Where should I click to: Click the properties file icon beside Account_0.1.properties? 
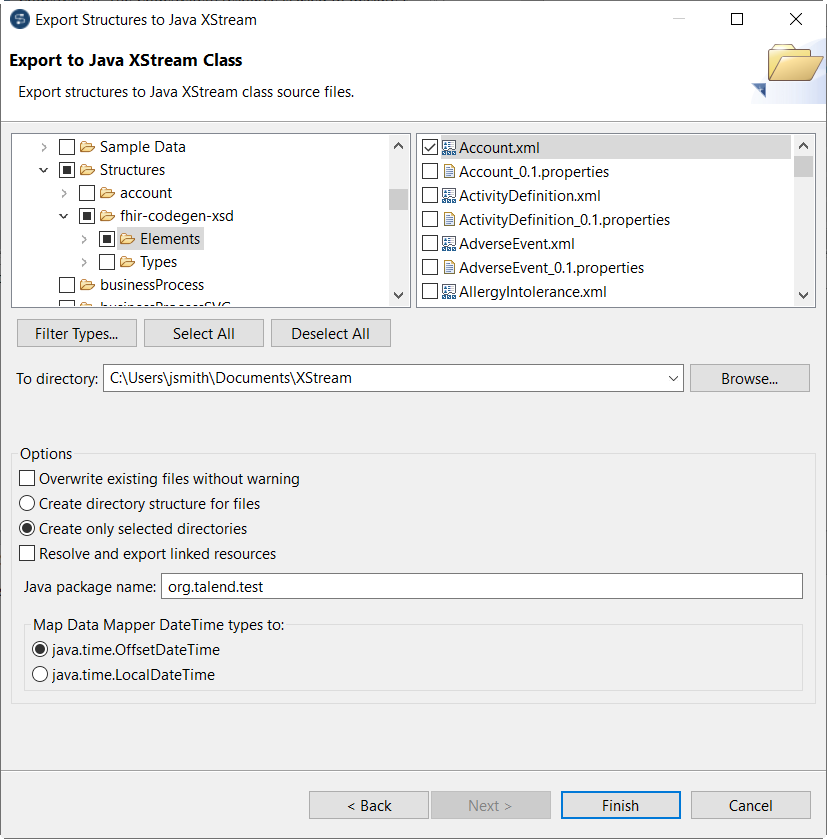tap(450, 171)
